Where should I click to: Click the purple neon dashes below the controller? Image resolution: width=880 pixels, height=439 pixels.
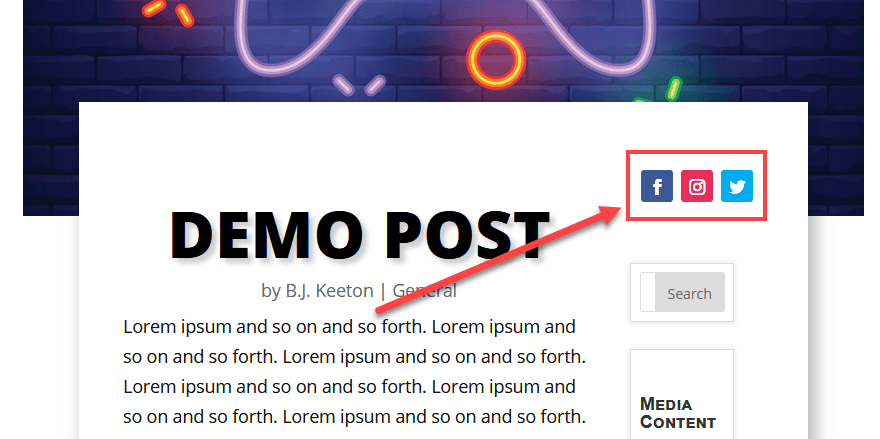tap(359, 85)
